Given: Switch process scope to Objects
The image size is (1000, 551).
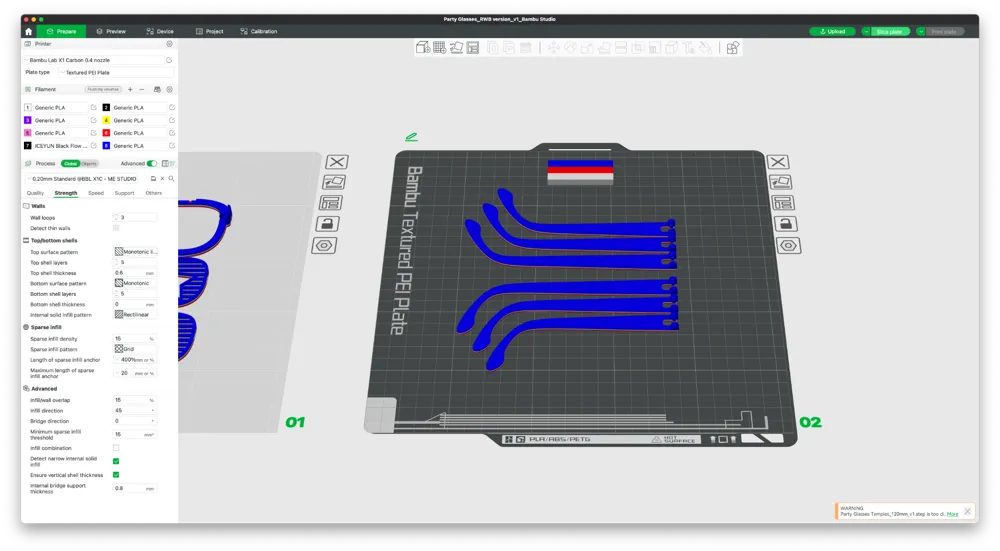Looking at the screenshot, I should click(x=89, y=164).
